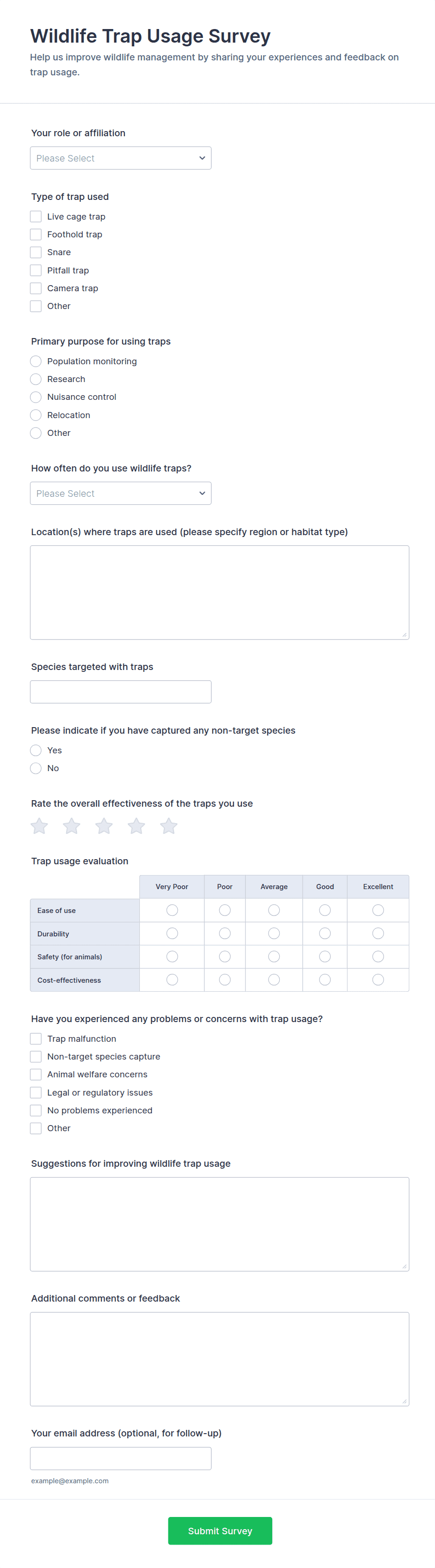This screenshot has width=435, height=1568.
Task: Tick the Camera trap checkbox
Action: [36, 288]
